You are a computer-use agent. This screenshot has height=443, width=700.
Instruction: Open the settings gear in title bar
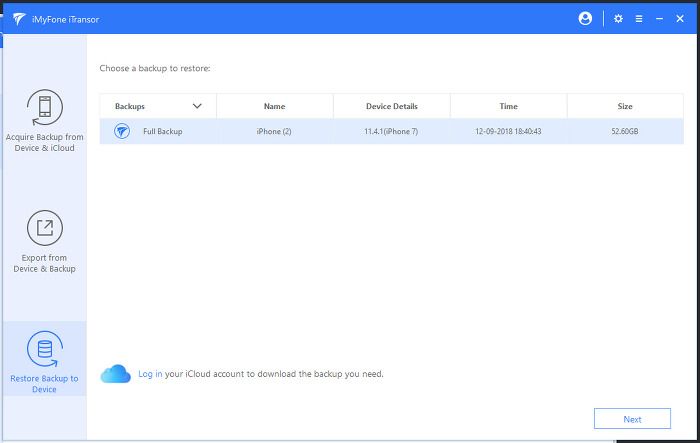point(618,19)
